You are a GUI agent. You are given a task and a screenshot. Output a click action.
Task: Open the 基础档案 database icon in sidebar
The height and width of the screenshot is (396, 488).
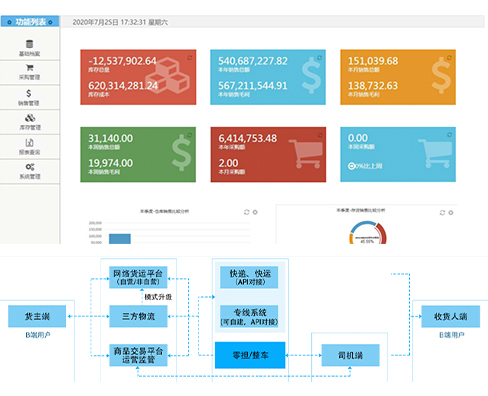(29, 44)
